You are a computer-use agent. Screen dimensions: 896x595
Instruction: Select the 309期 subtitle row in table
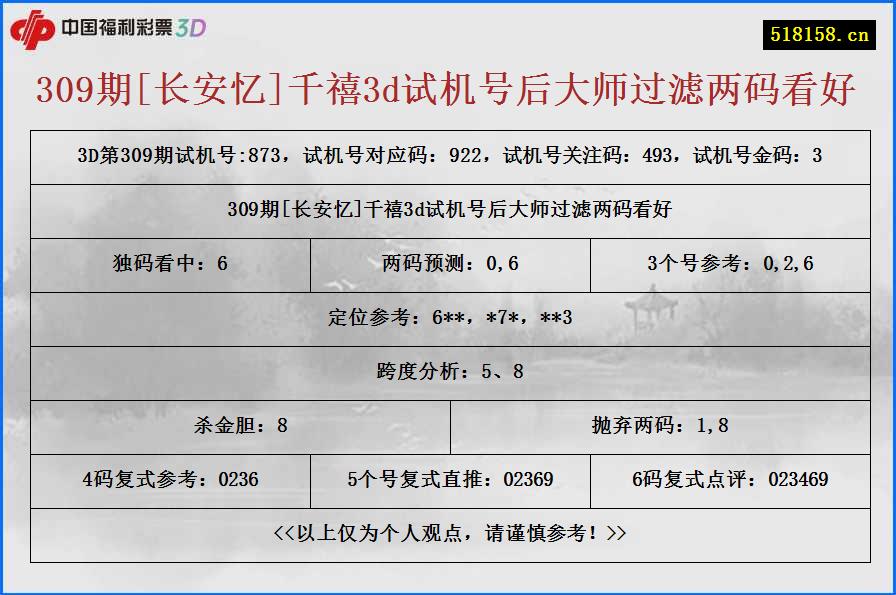click(x=448, y=211)
